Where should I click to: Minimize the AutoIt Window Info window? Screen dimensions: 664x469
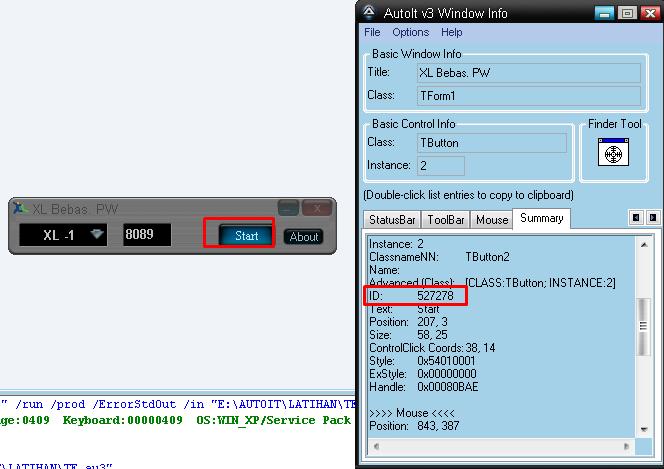point(604,13)
